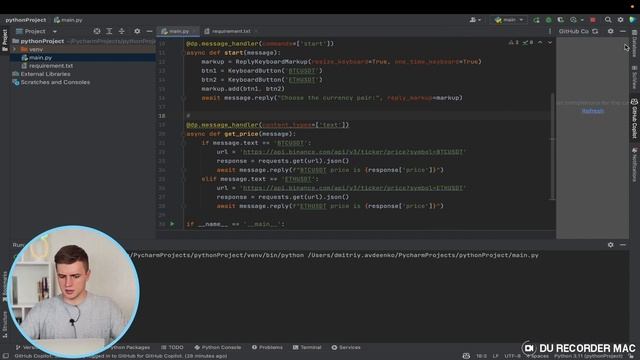This screenshot has height=360, width=640.
Task: Click the Rerun main icon in toolbar
Action: coord(536,20)
